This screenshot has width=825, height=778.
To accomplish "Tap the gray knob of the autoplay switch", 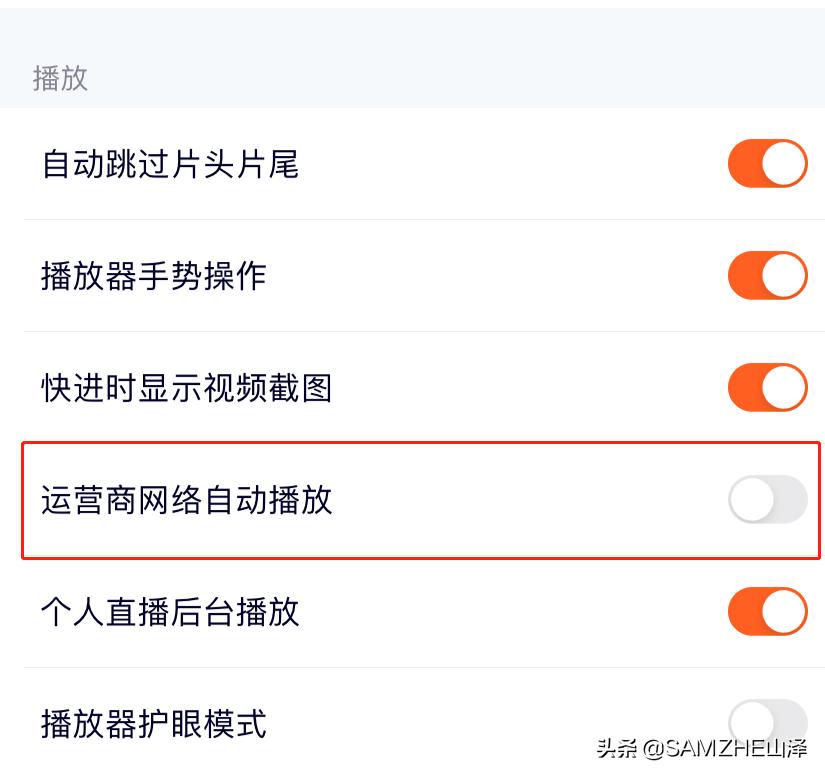I will [x=750, y=499].
